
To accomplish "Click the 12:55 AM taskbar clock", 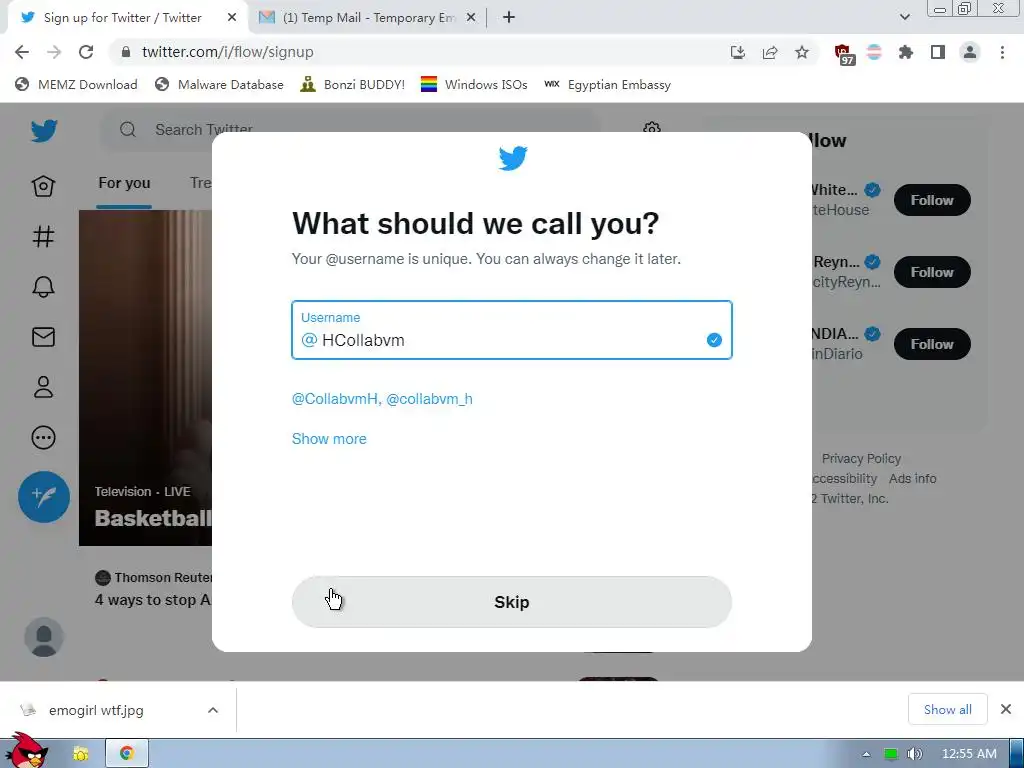I will point(969,754).
